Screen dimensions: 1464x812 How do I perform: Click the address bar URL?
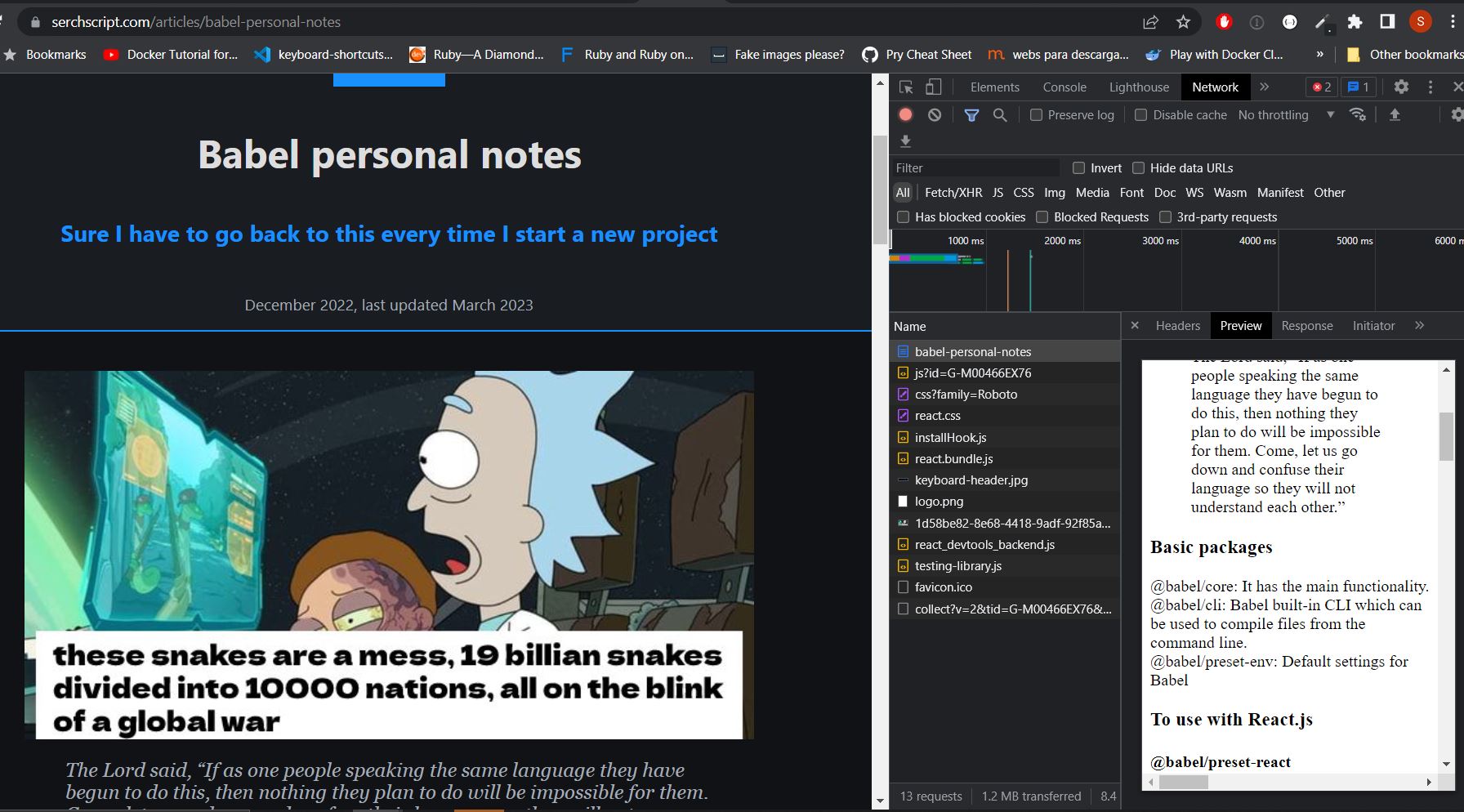tap(196, 22)
